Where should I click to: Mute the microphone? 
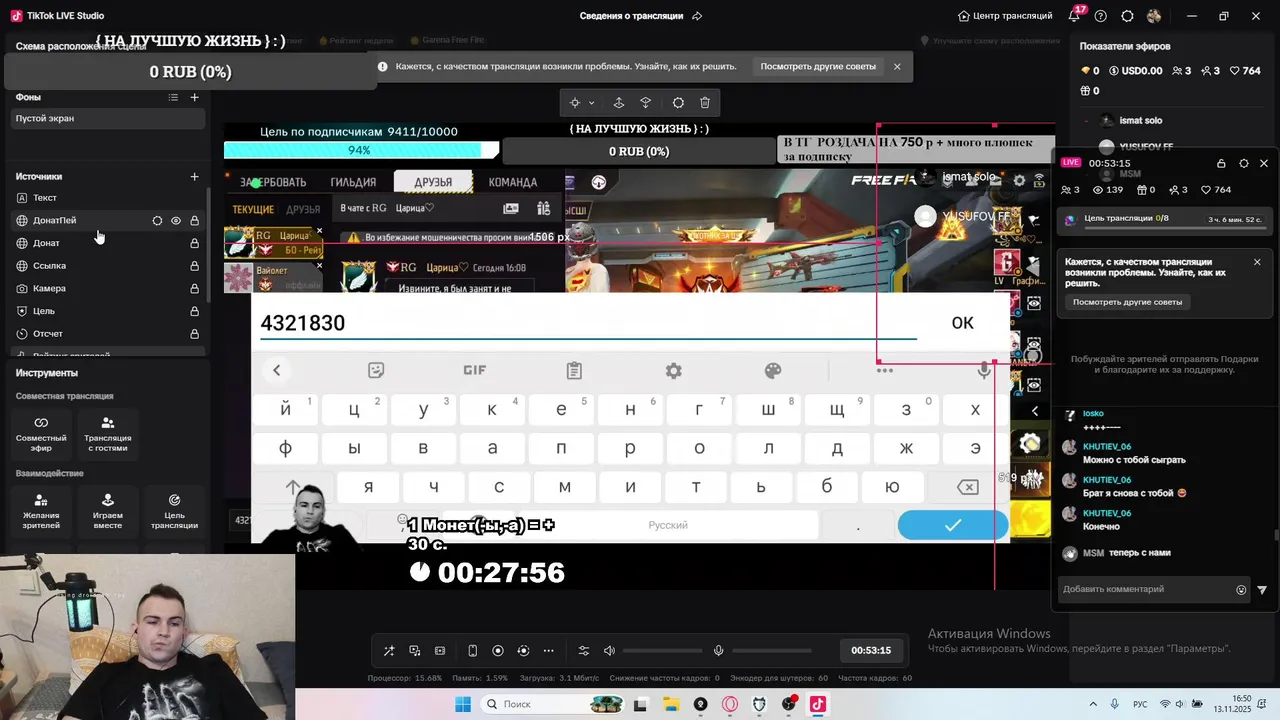[x=718, y=651]
